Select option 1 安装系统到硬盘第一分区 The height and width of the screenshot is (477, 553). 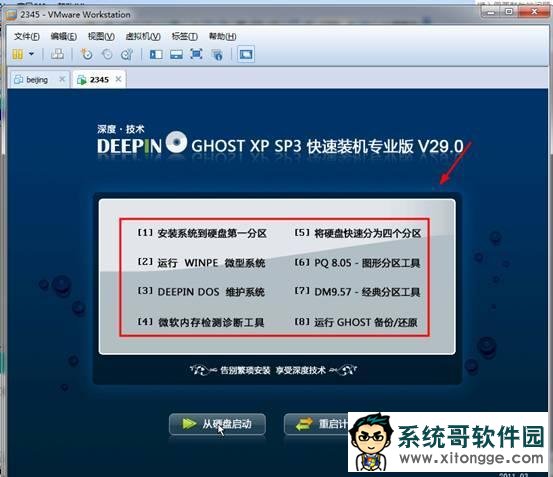click(x=202, y=233)
